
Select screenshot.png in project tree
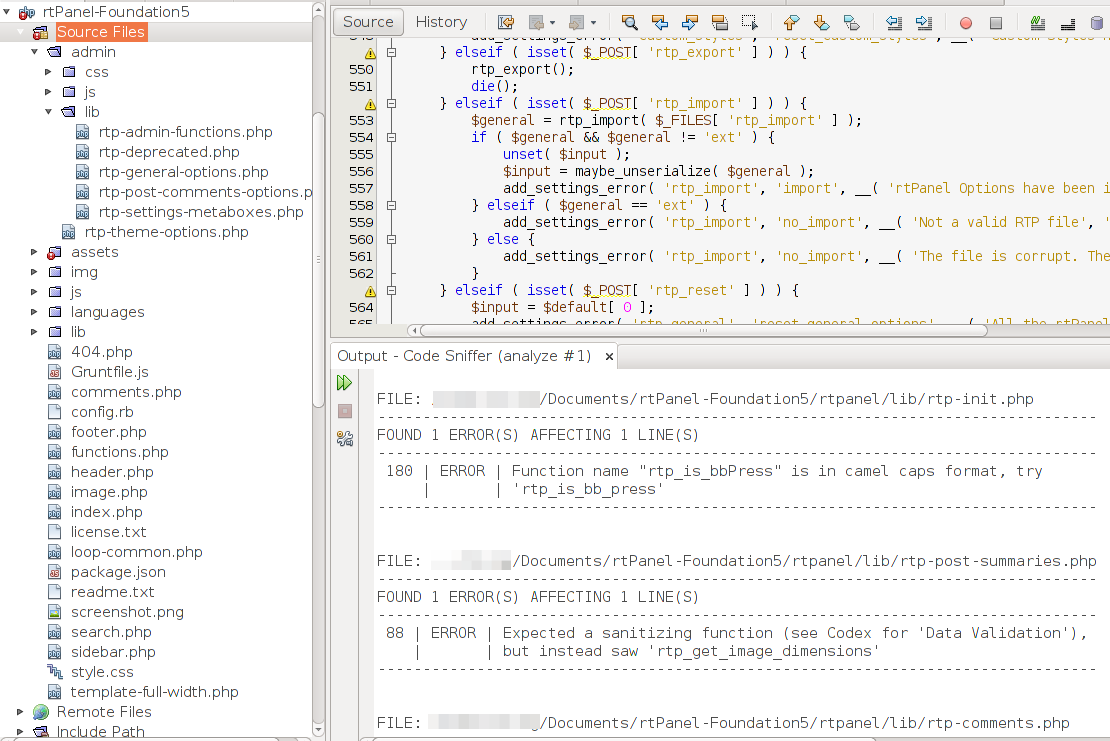(x=127, y=611)
